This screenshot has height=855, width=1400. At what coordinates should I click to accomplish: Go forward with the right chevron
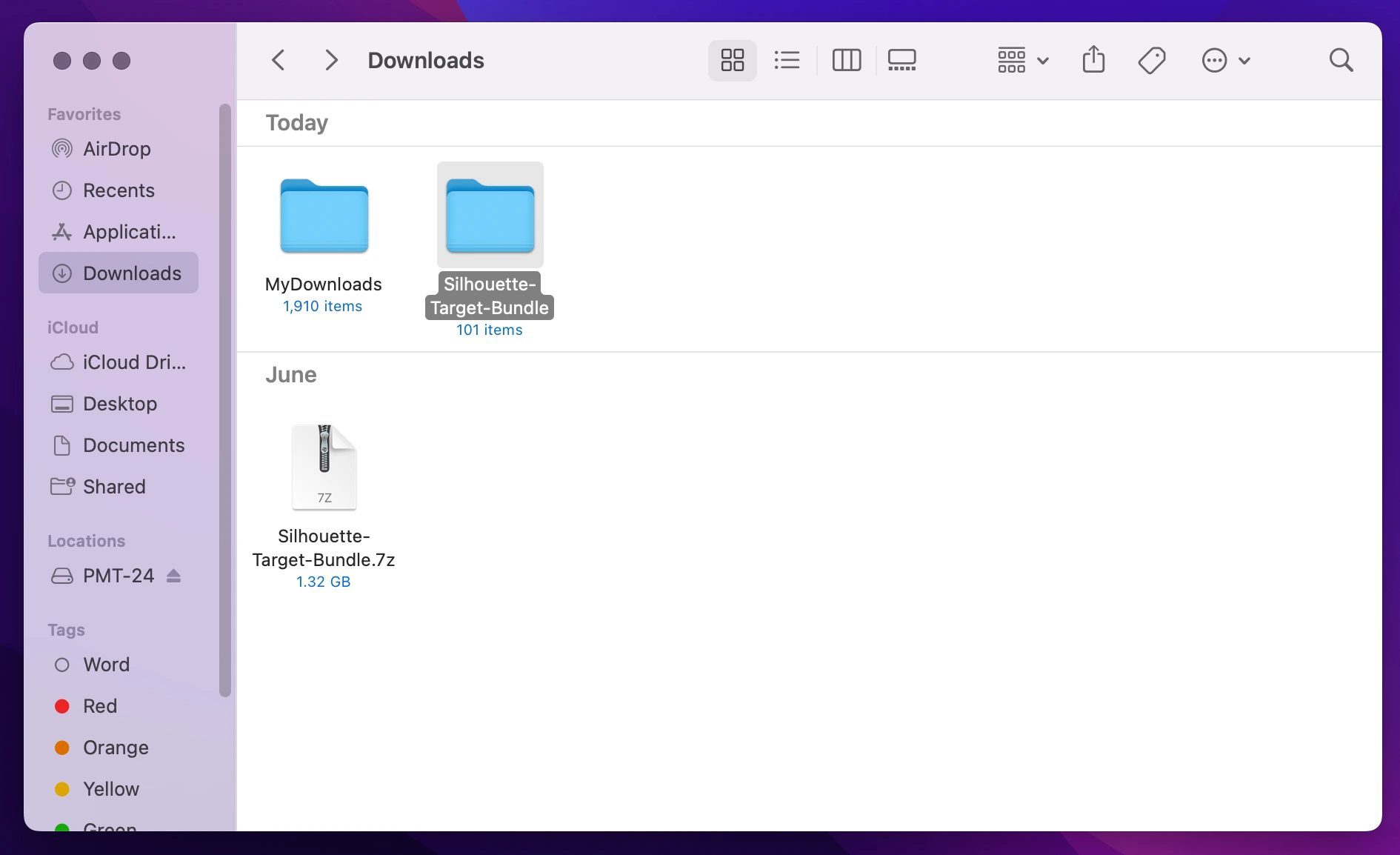[x=331, y=60]
